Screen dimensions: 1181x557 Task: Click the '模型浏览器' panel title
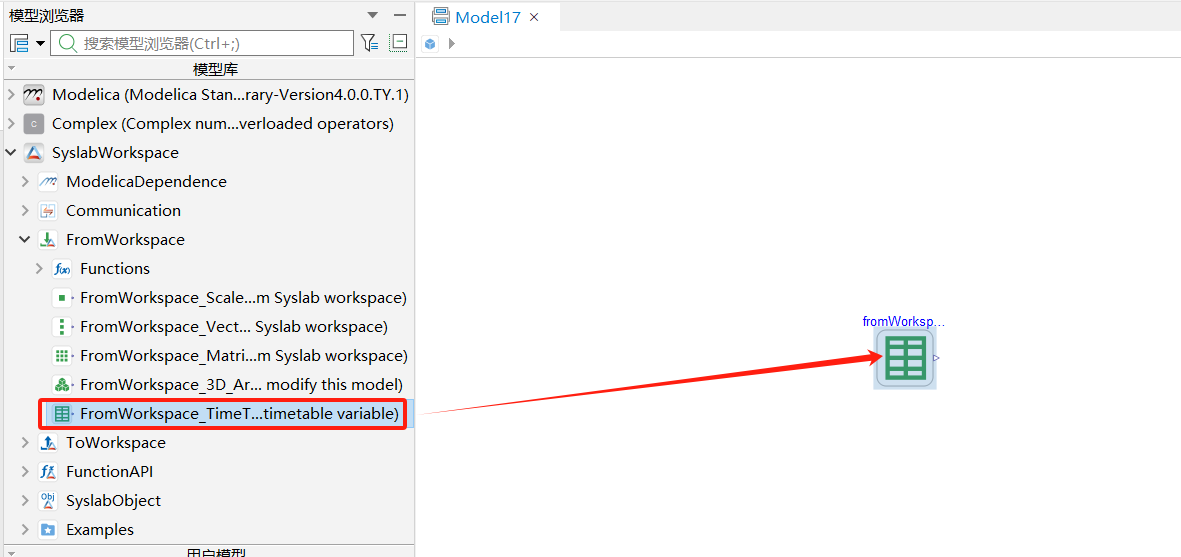(x=47, y=15)
